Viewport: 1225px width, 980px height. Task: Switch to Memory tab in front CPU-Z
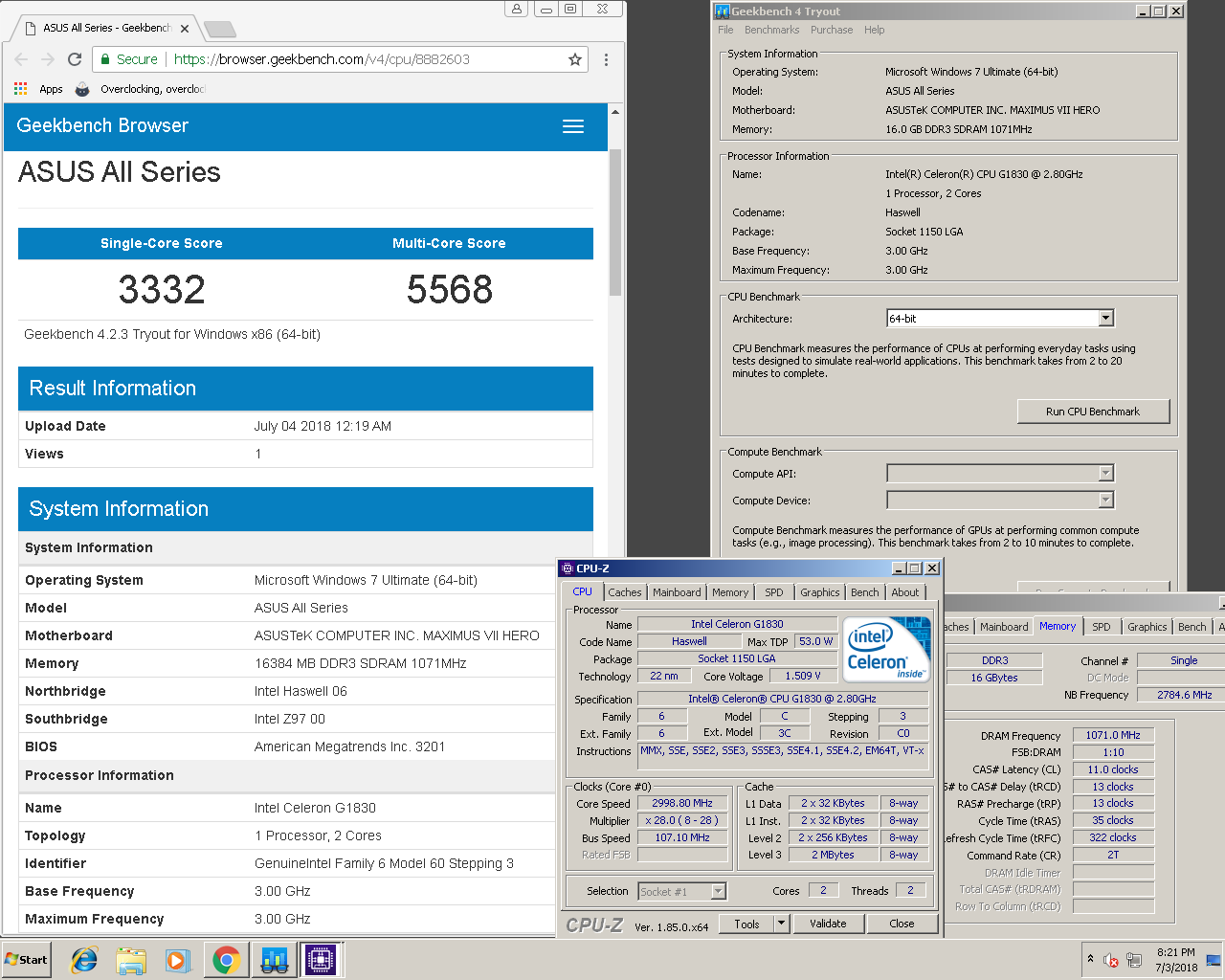(730, 592)
